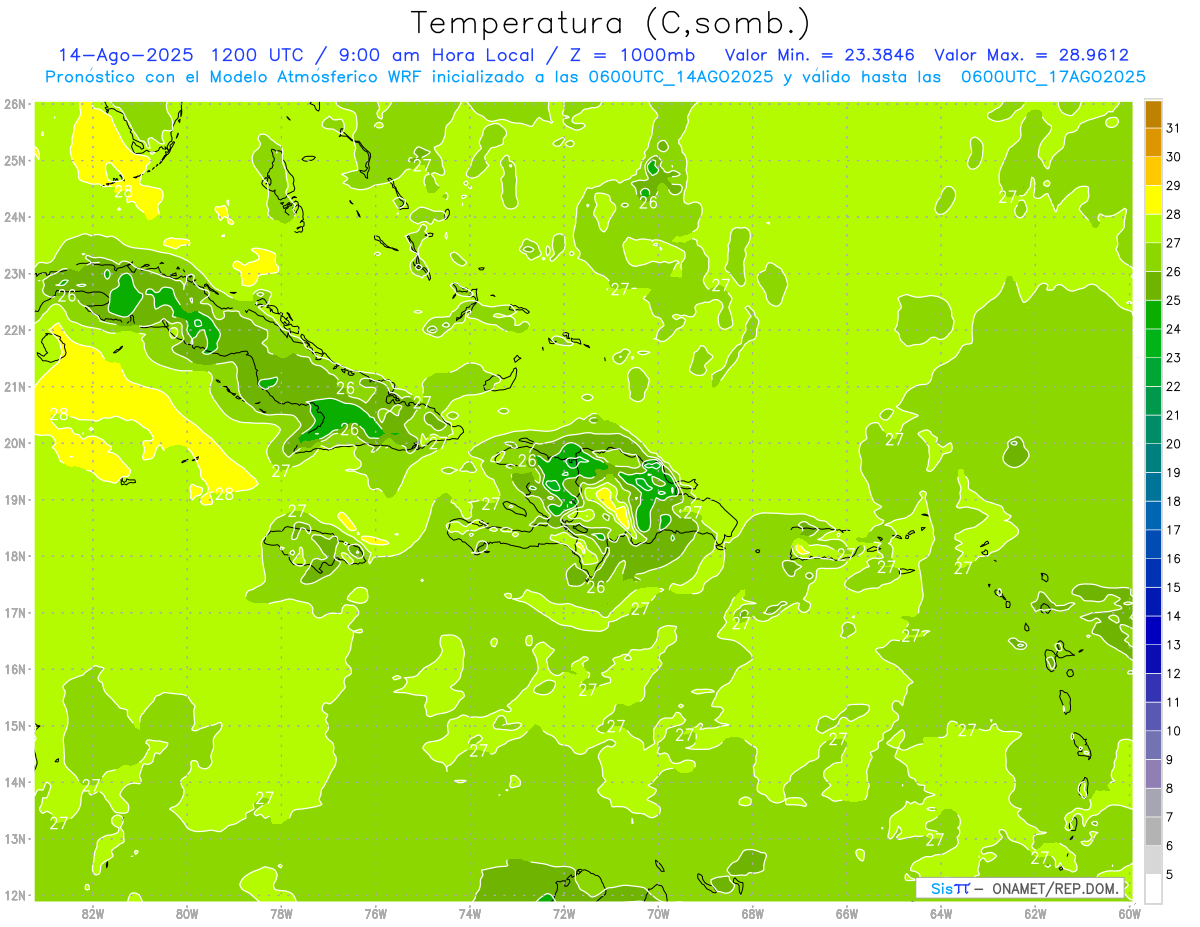Click the 30 value on the color scale
The width and height of the screenshot is (1200, 927).
[1173, 157]
